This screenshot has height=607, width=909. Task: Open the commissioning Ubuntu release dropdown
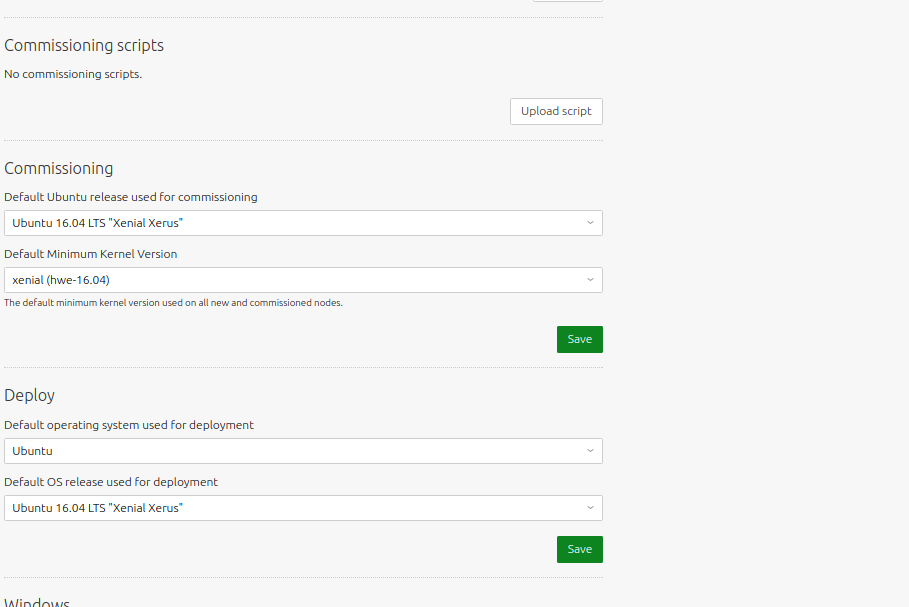pyautogui.click(x=303, y=223)
